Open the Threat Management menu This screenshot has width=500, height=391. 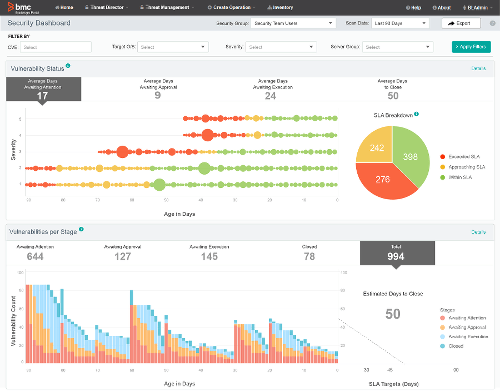coord(167,7)
